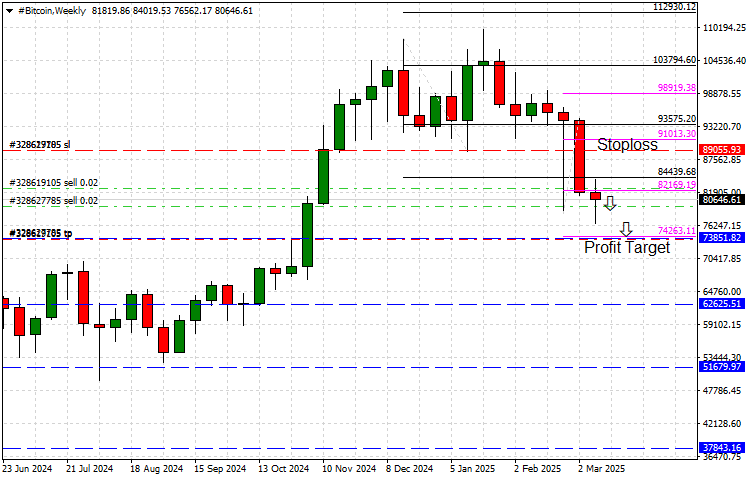Screen dimensions: 748x480
Task: Select the sl order line label
Action: [x=40, y=145]
